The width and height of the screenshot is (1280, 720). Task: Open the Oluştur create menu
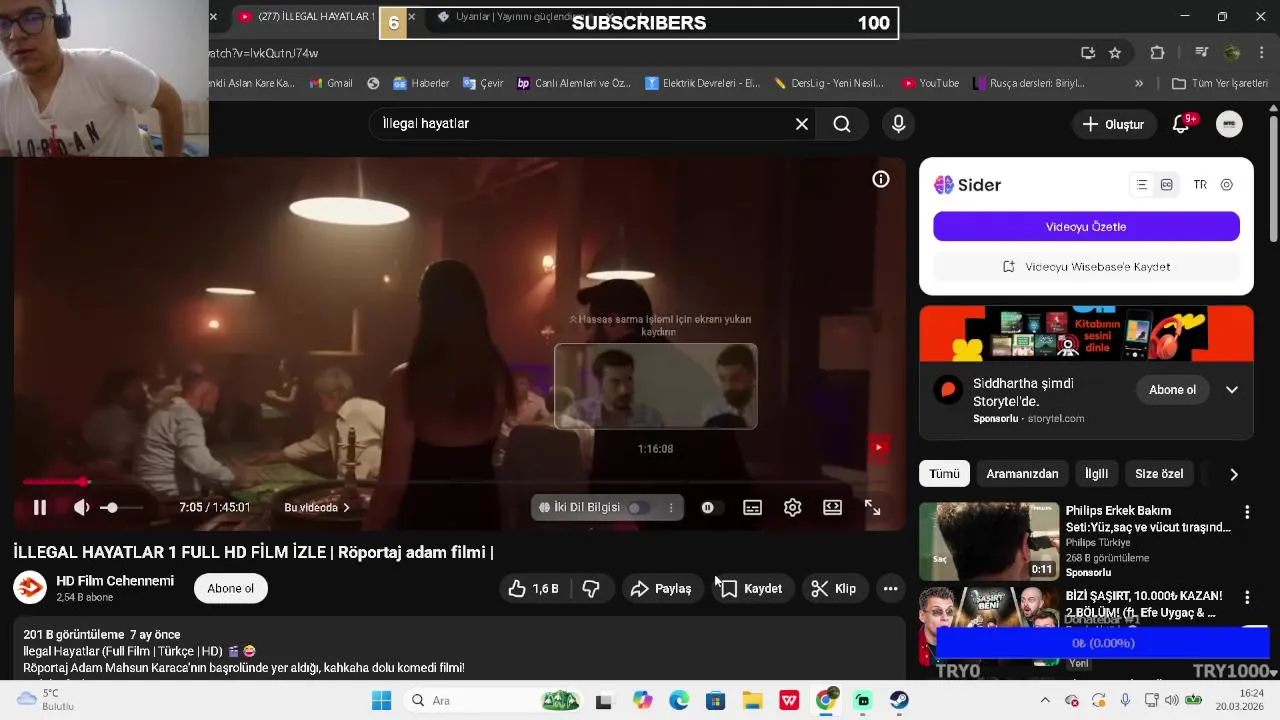pos(1113,124)
